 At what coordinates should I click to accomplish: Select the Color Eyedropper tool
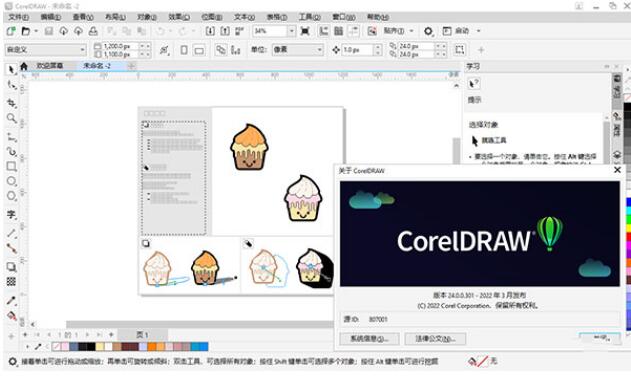[x=11, y=301]
